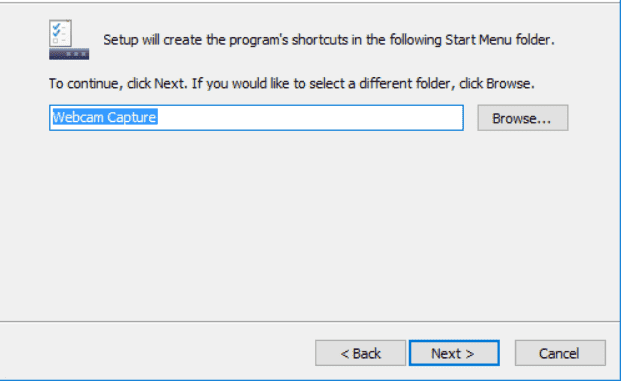
Task: Select the 'Next >' navigation button
Action: click(454, 353)
